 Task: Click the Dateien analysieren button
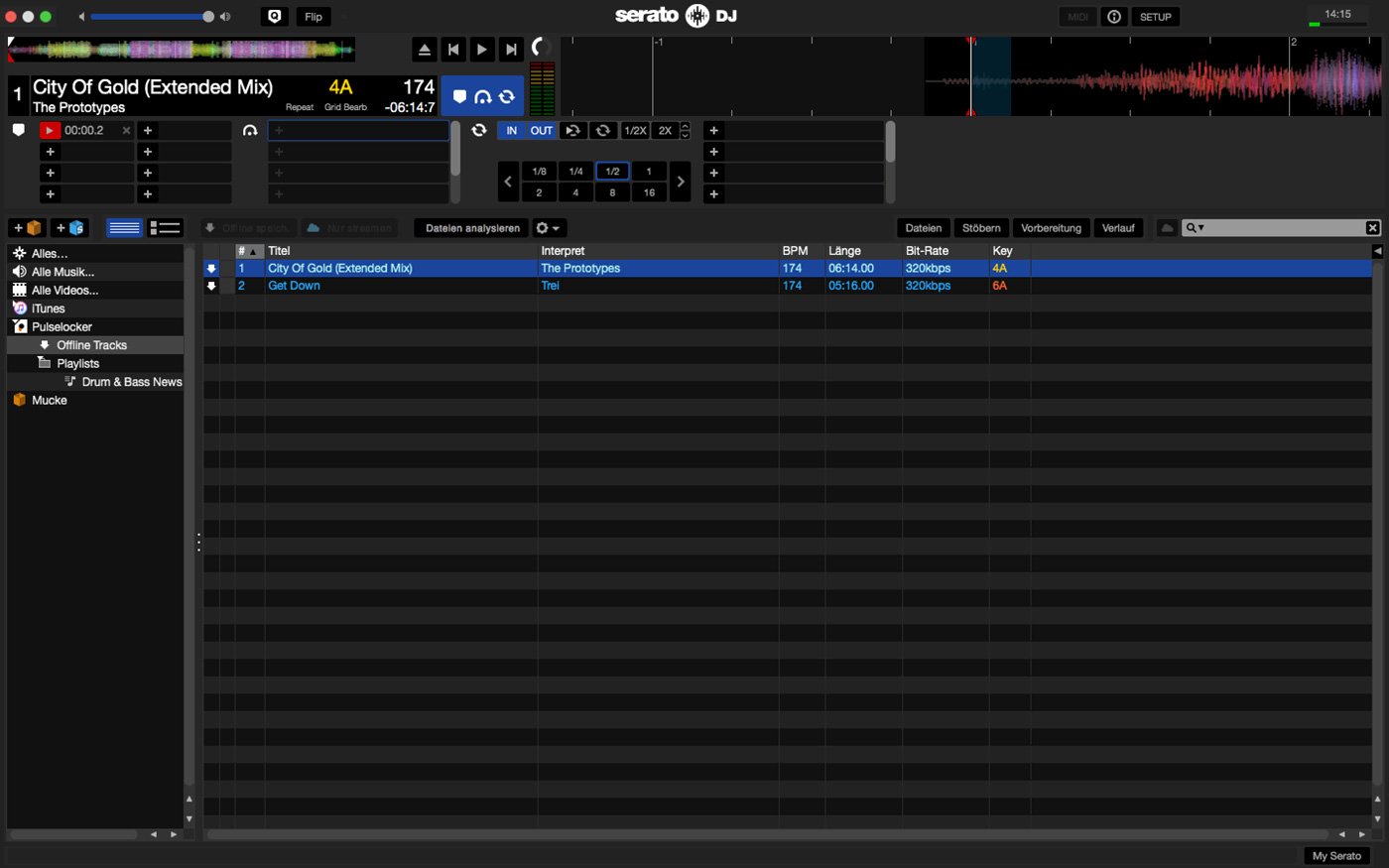(472, 228)
